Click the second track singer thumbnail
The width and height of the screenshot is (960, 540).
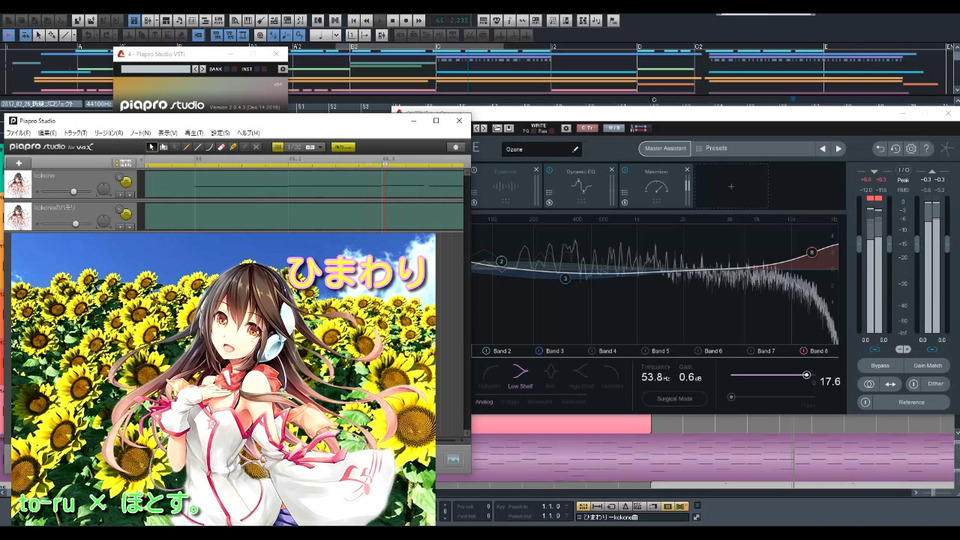click(18, 216)
